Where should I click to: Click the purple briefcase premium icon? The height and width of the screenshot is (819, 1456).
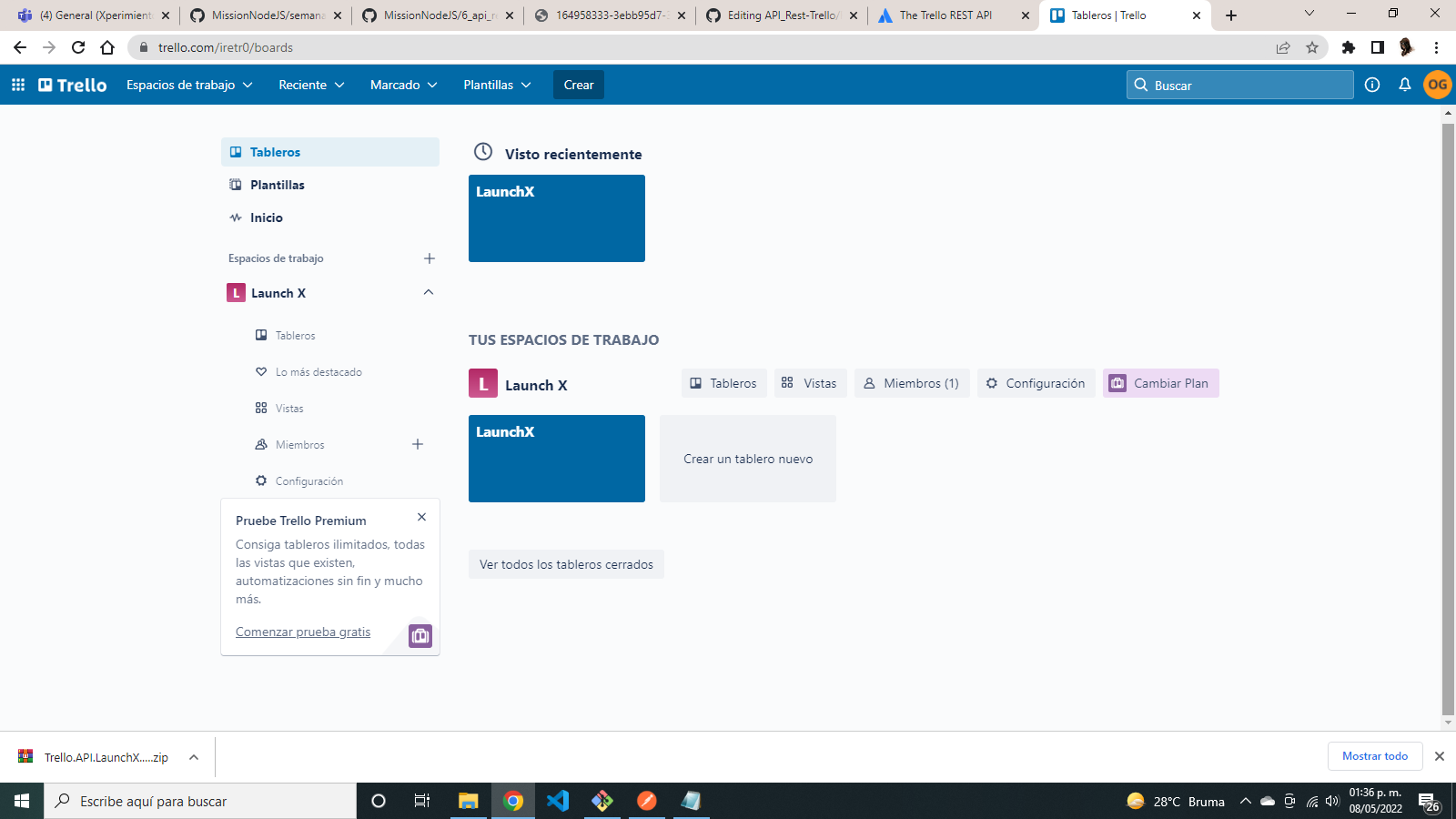point(420,636)
